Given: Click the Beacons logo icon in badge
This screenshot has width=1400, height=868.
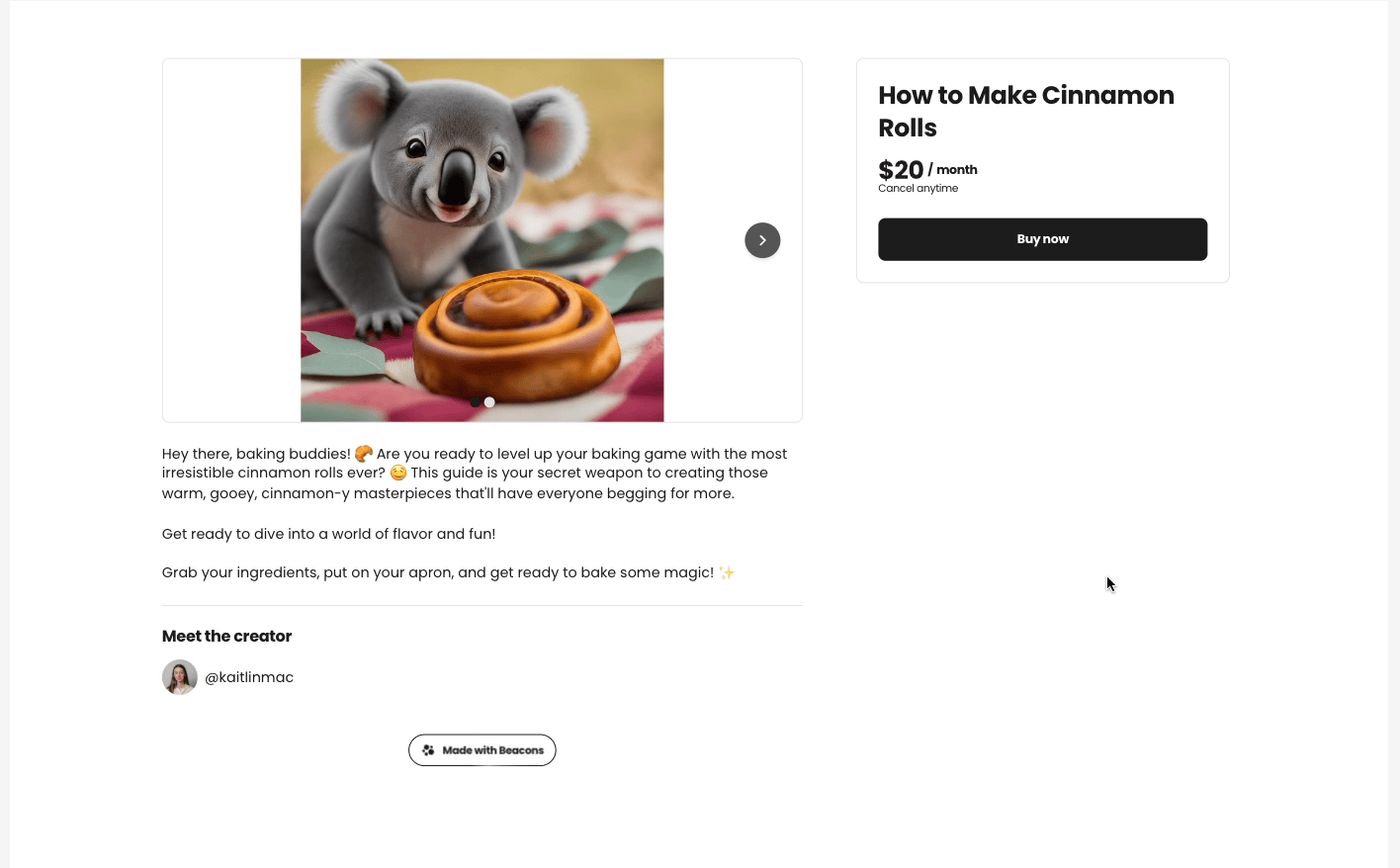Looking at the screenshot, I should (x=428, y=750).
